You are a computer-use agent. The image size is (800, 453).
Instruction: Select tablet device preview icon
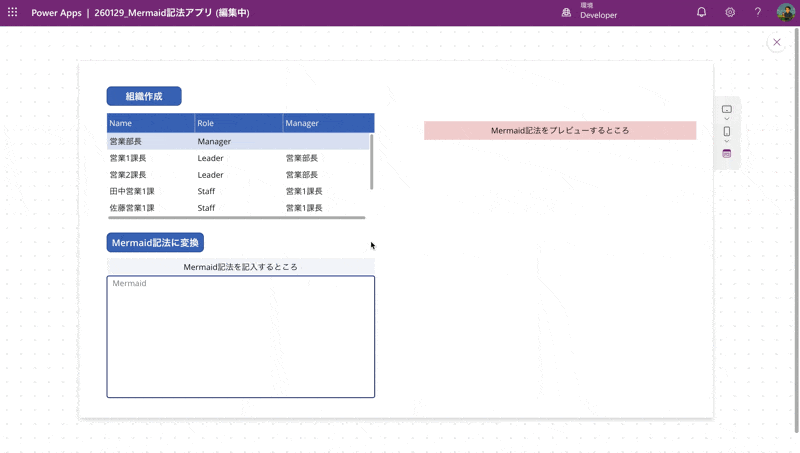point(727,109)
